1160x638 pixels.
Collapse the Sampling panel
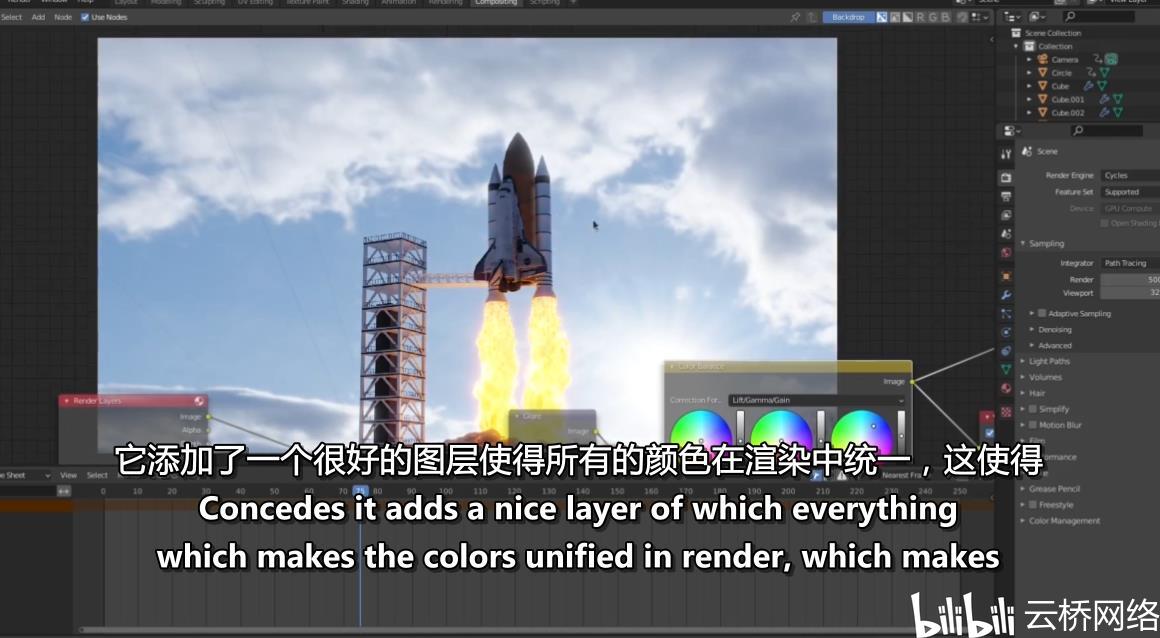coord(1023,244)
